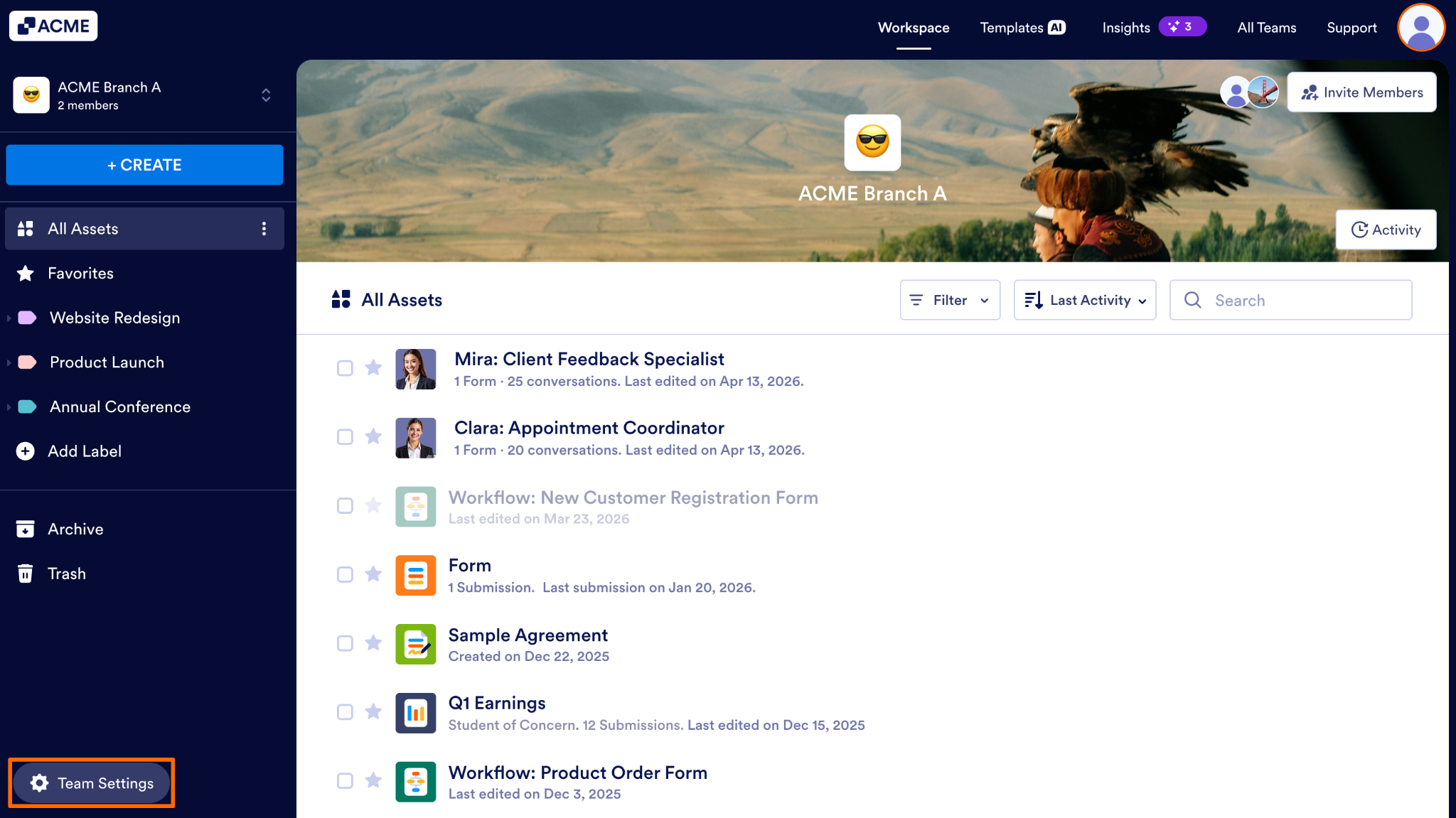Click '2 members' text under team name
Viewport: 1456px width, 818px height.
coord(88,105)
